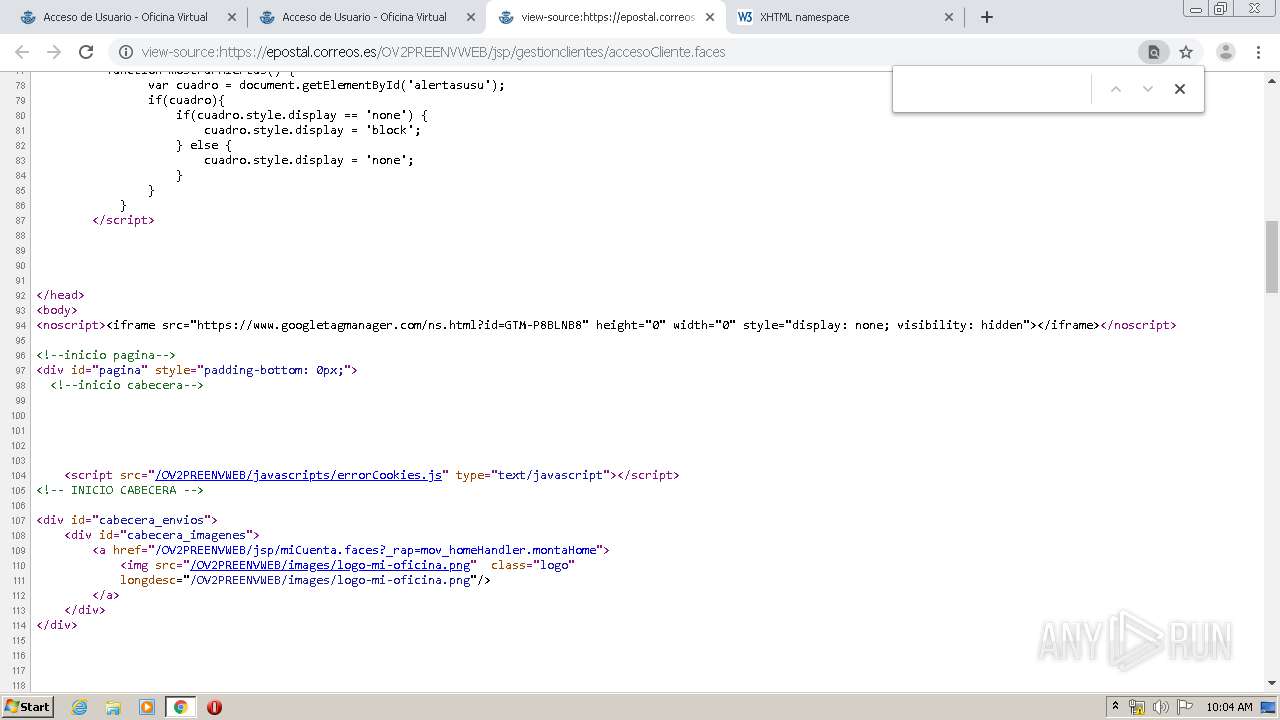Go back using the browser back arrow
The width and height of the screenshot is (1280, 720).
(22, 52)
